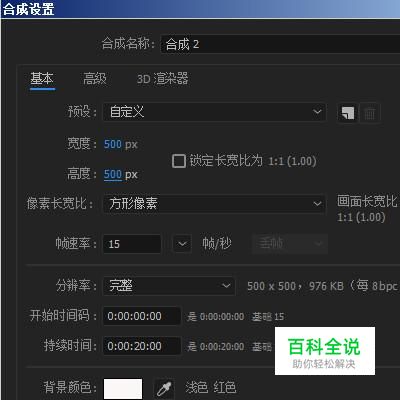Open the 3D 渲染器 tab
This screenshot has width=400, height=400.
pos(162,79)
